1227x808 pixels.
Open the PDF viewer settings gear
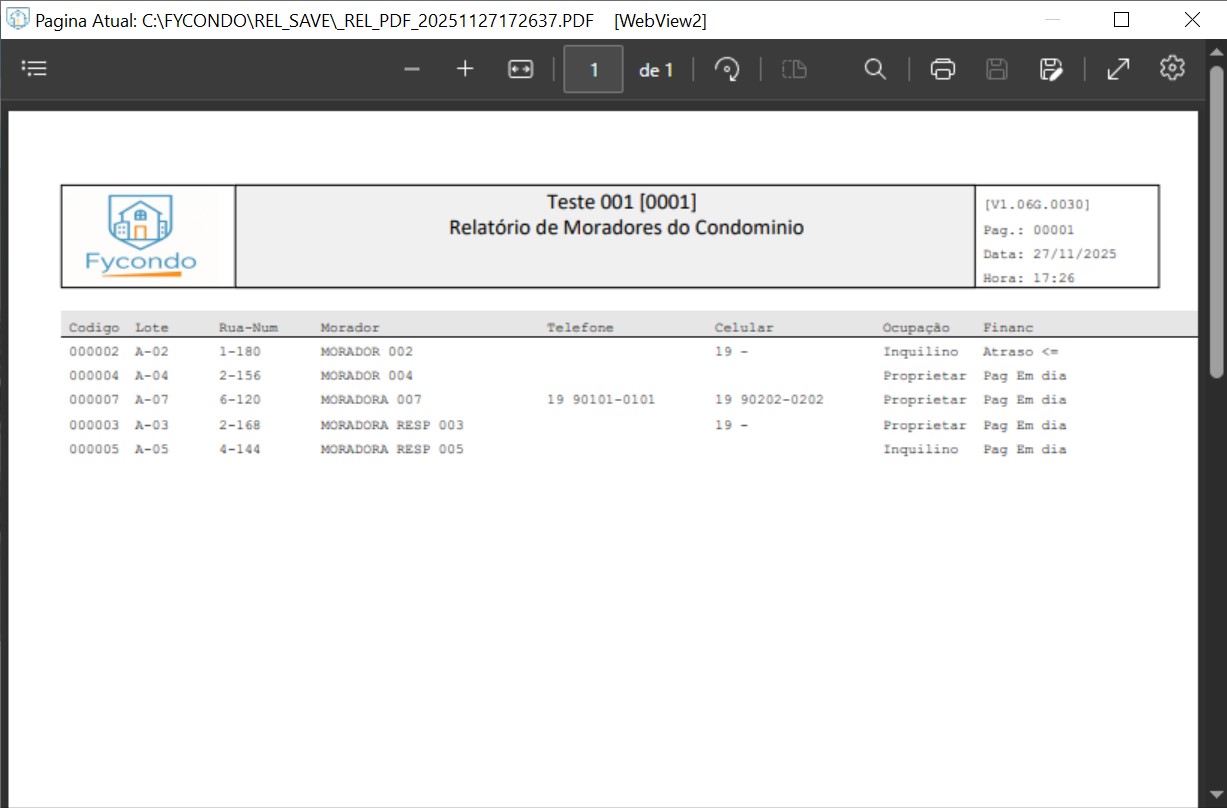point(1172,68)
